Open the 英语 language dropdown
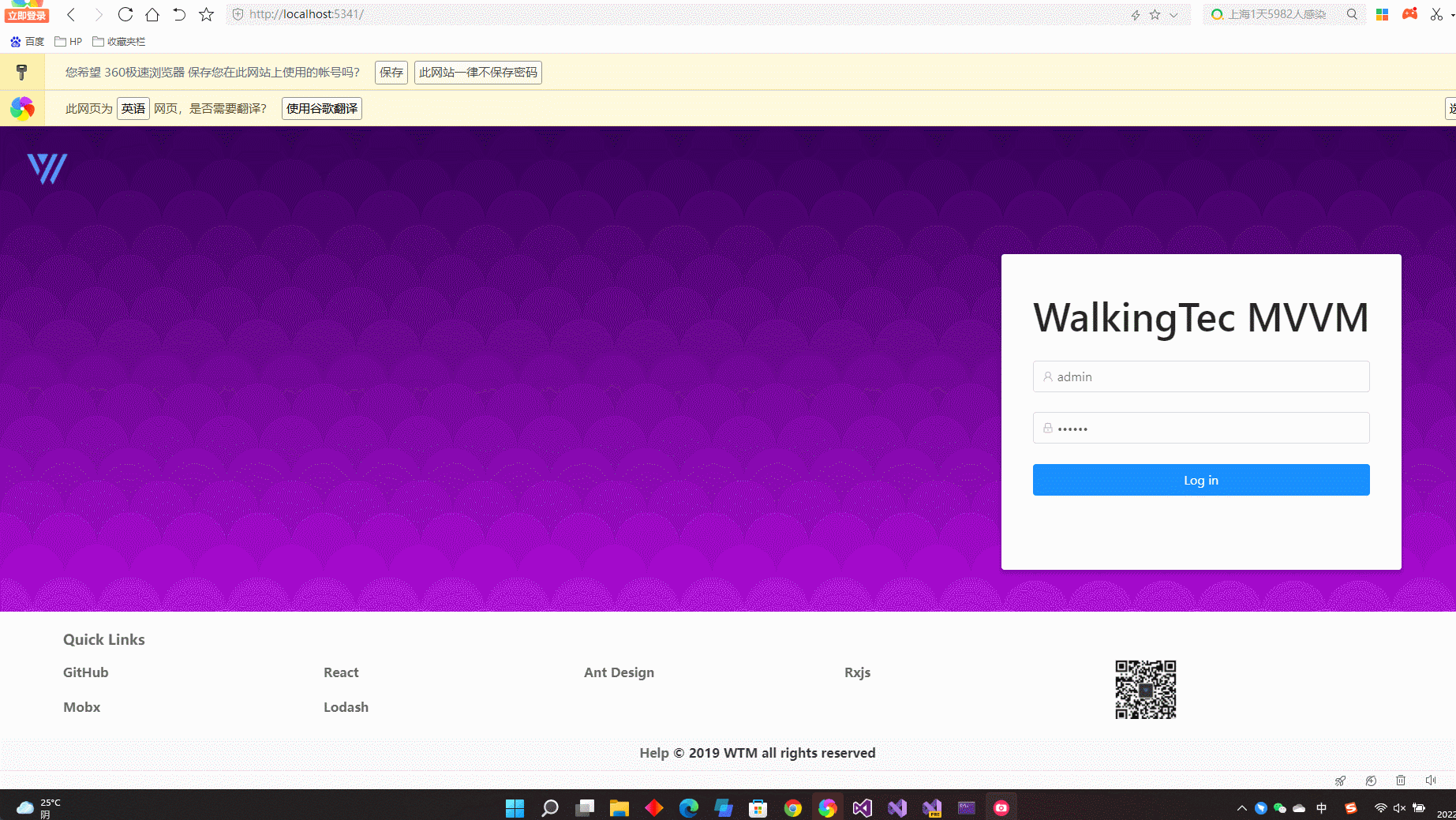 pyautogui.click(x=133, y=108)
